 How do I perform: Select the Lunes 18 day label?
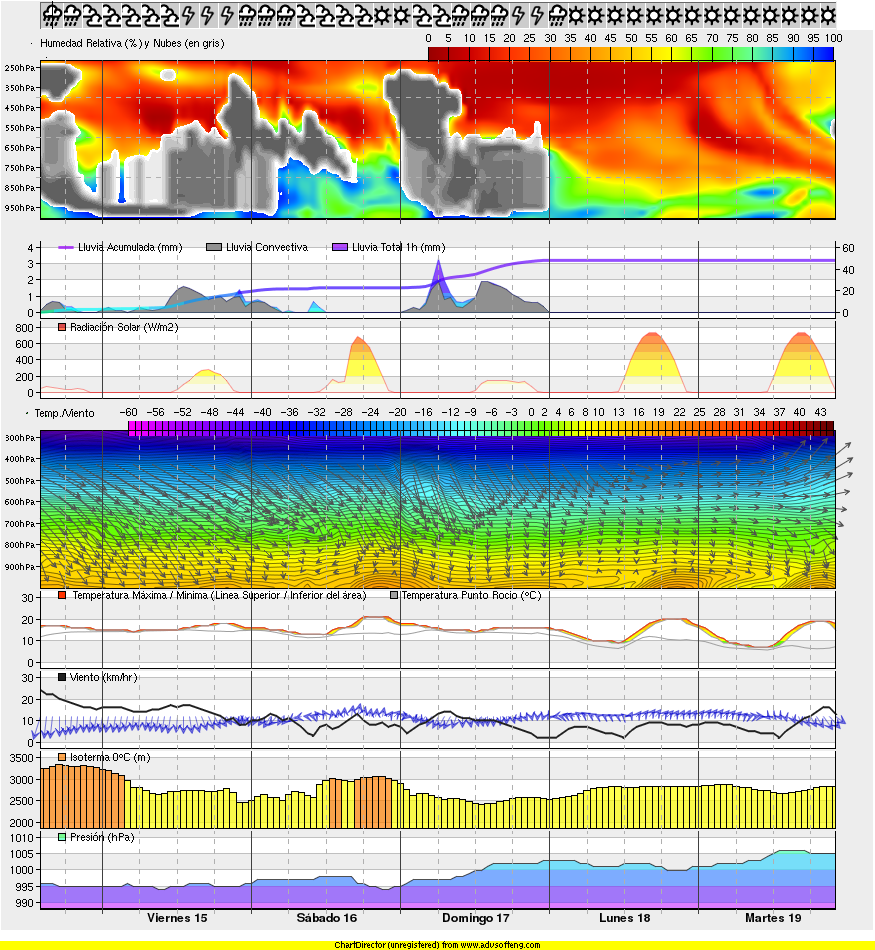pyautogui.click(x=625, y=918)
